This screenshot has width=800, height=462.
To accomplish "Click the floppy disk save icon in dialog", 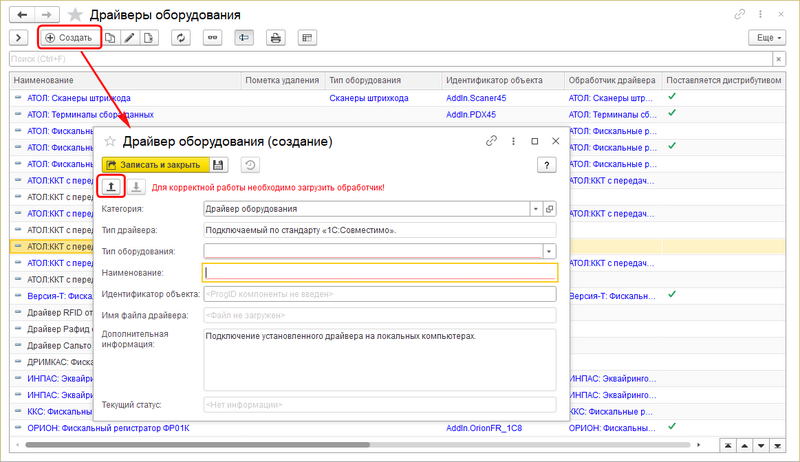I will [x=218, y=165].
